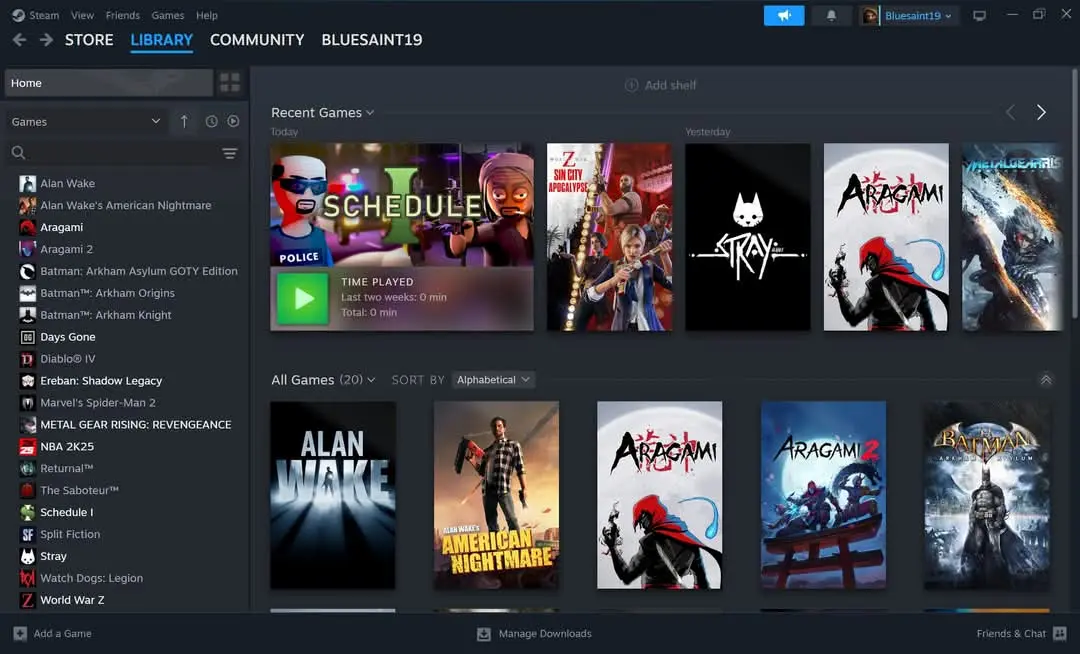This screenshot has height=654, width=1080.
Task: Click the Steam logo menu icon
Action: 19,15
